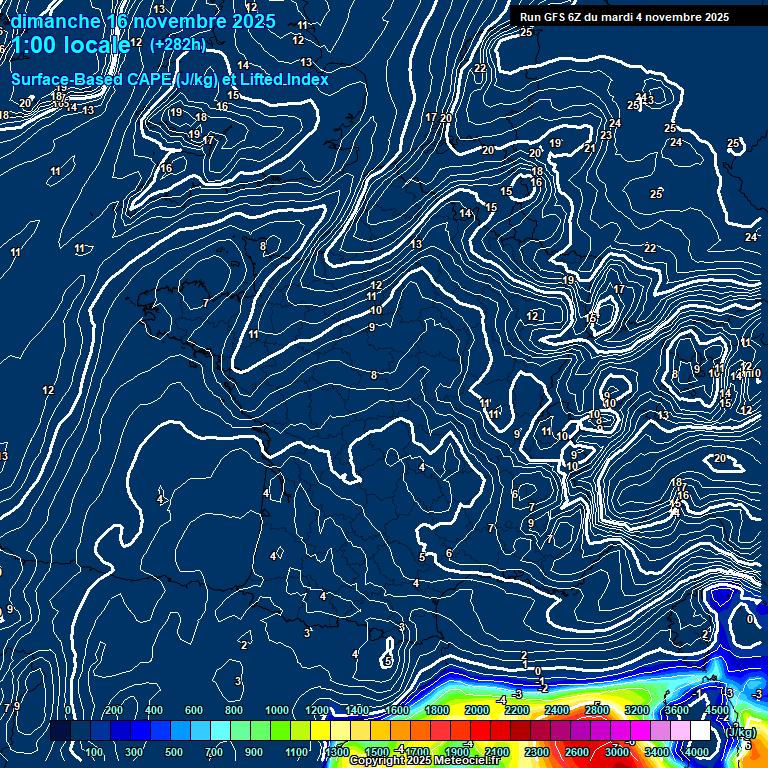
Task: Click the legend label '2100'
Action: (x=497, y=752)
